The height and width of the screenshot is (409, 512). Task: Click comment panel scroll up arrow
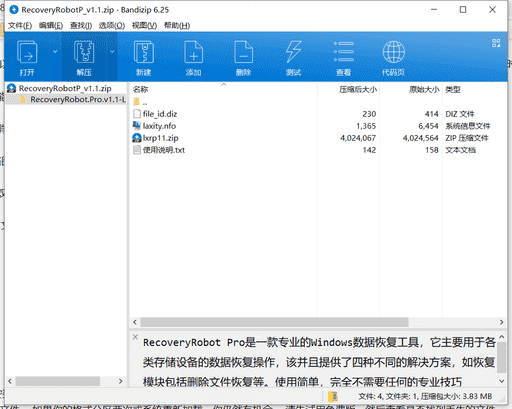point(502,337)
